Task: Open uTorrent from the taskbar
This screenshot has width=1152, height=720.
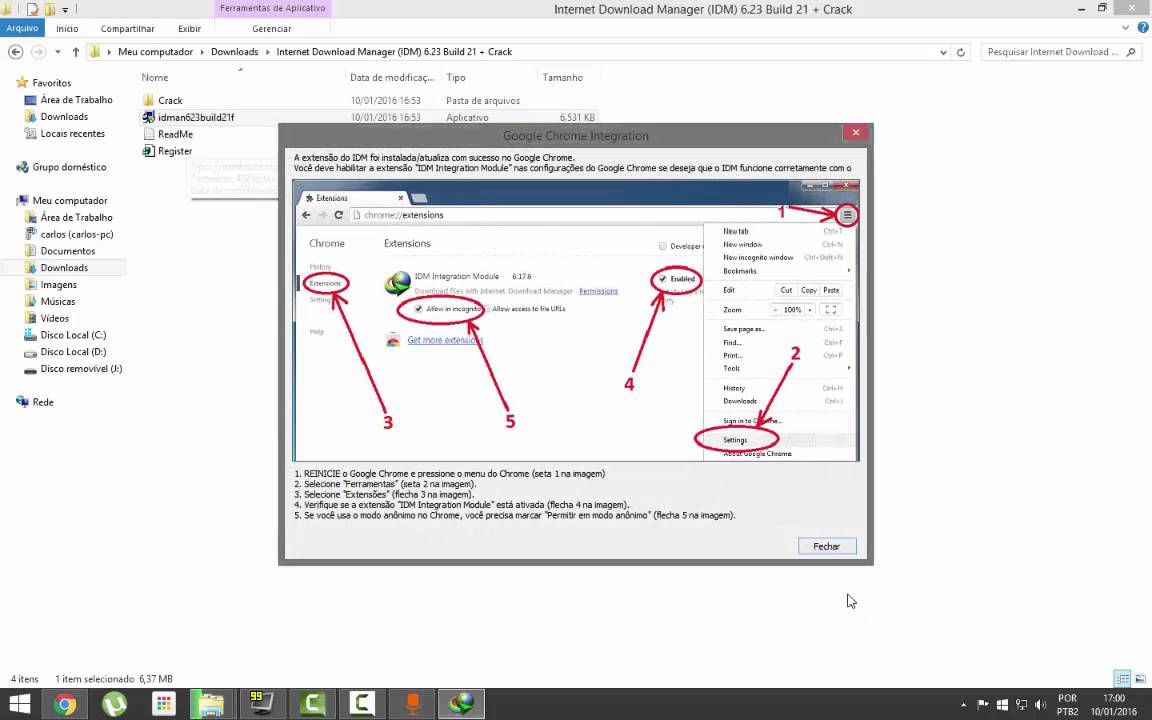Action: pyautogui.click(x=114, y=705)
